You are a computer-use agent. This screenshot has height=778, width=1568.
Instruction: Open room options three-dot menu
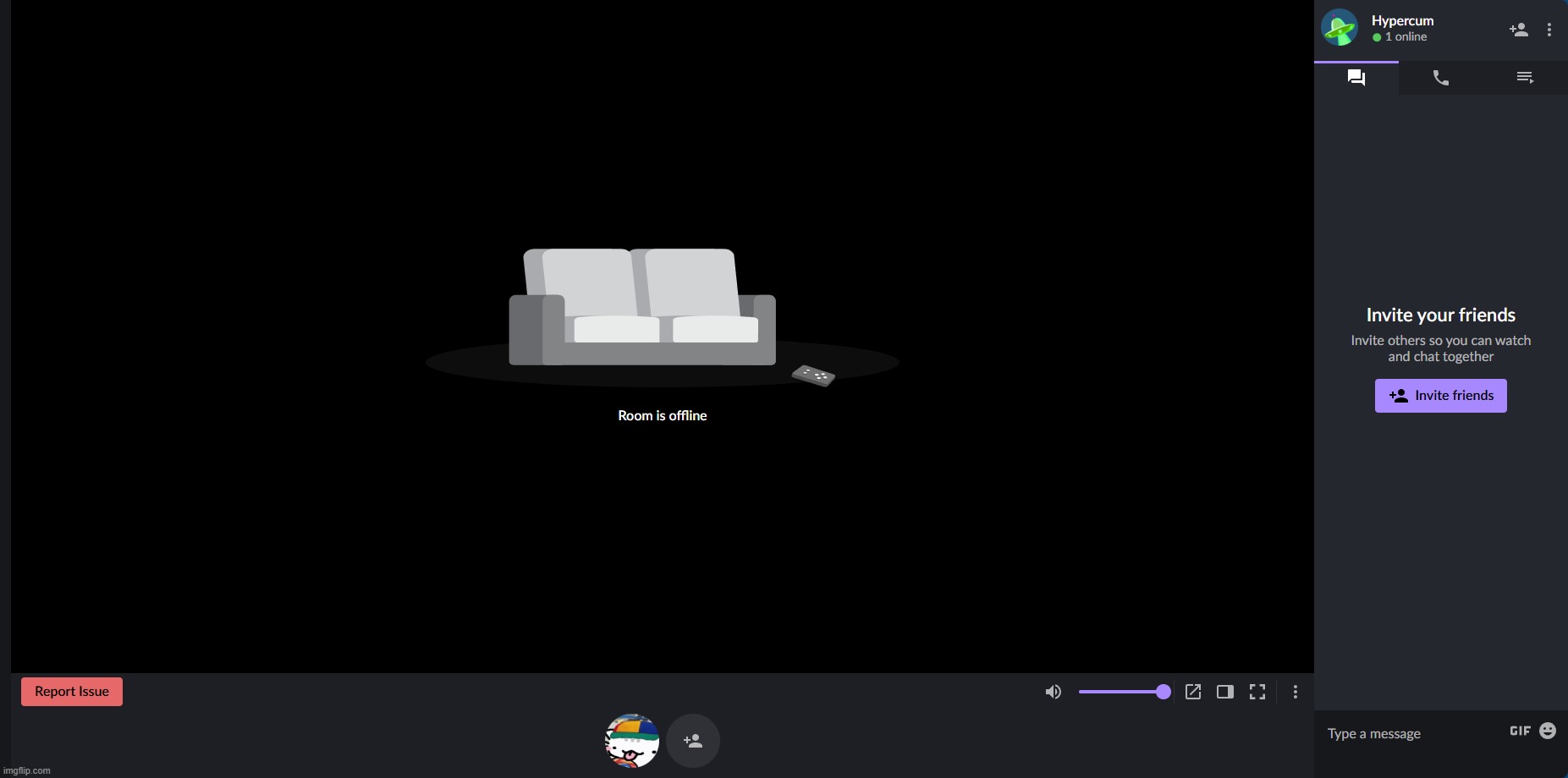click(1549, 30)
